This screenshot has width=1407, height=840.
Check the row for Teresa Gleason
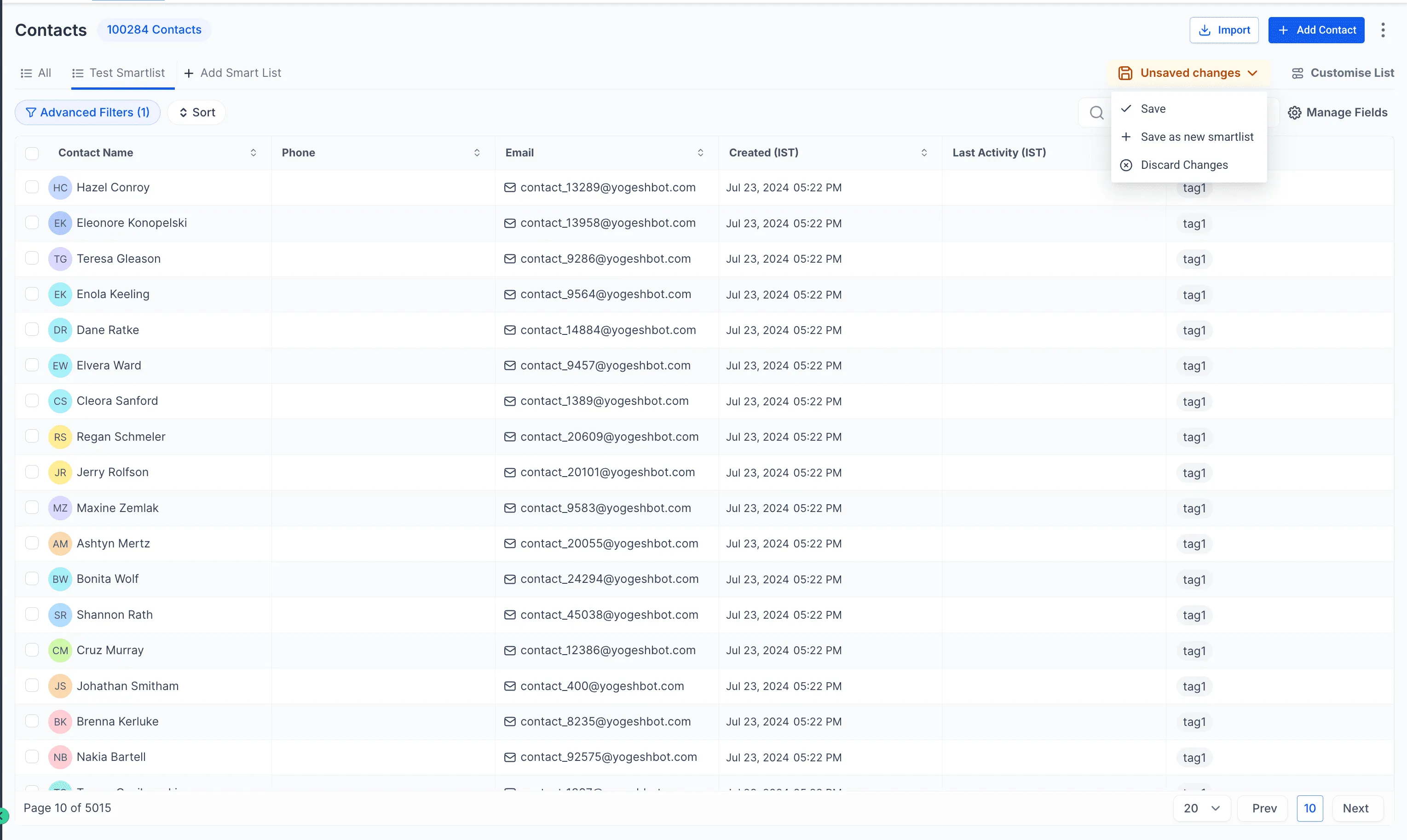point(32,259)
